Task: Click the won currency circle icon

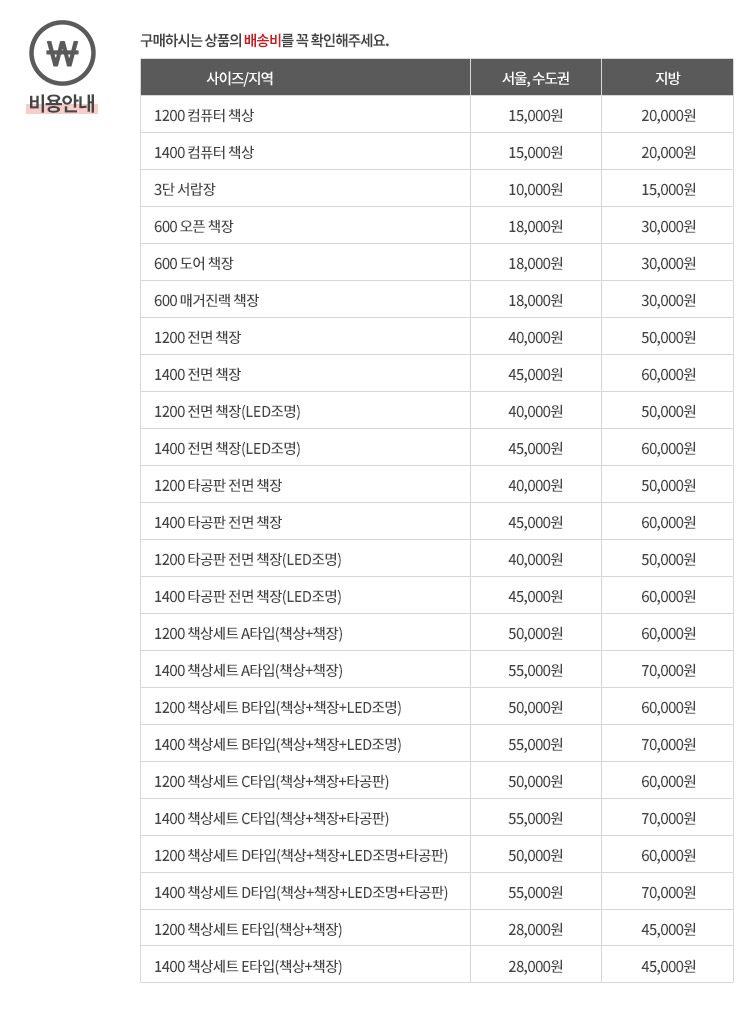Action: [62, 52]
